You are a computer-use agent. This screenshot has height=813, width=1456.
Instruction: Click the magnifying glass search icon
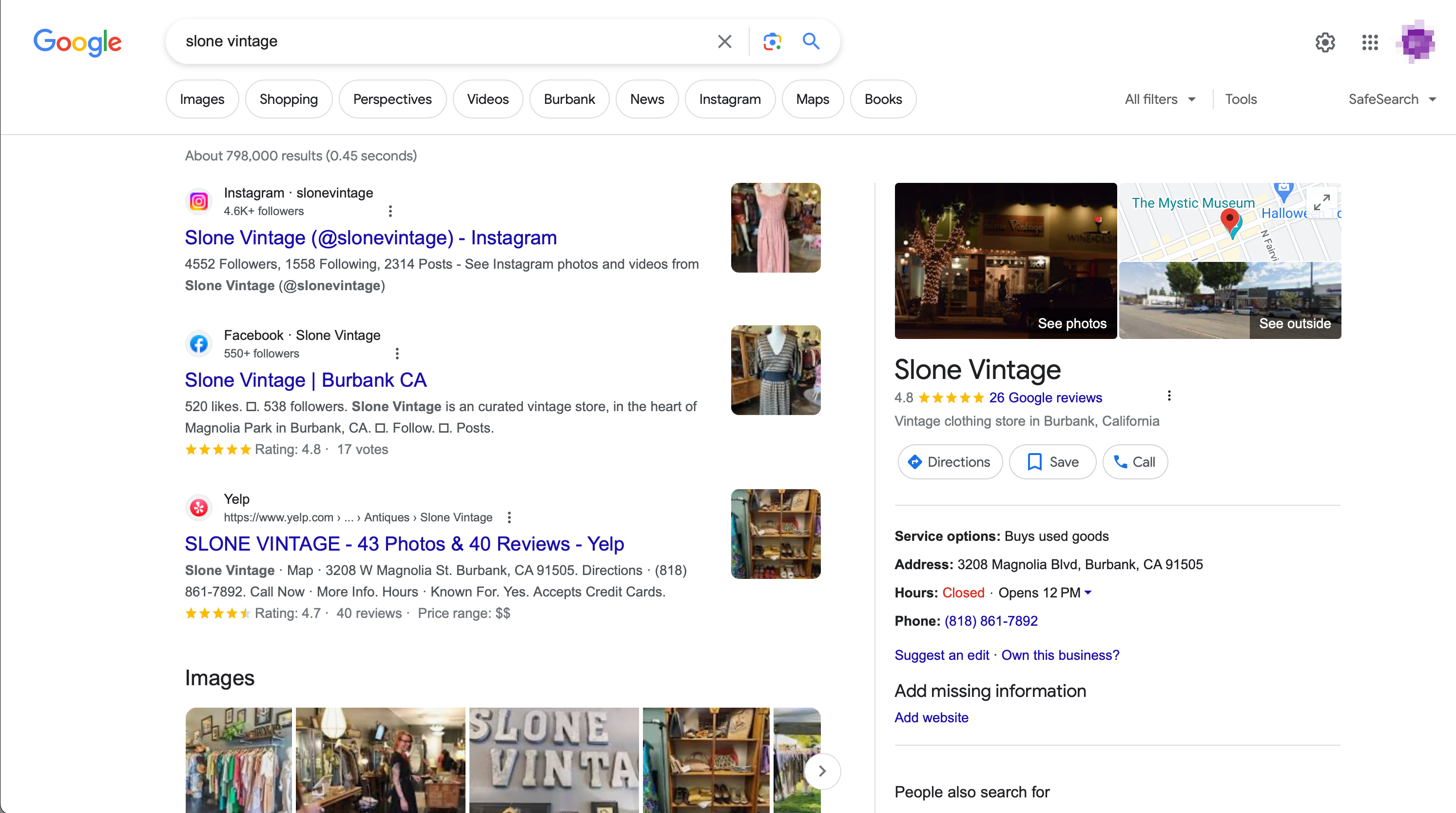(811, 41)
